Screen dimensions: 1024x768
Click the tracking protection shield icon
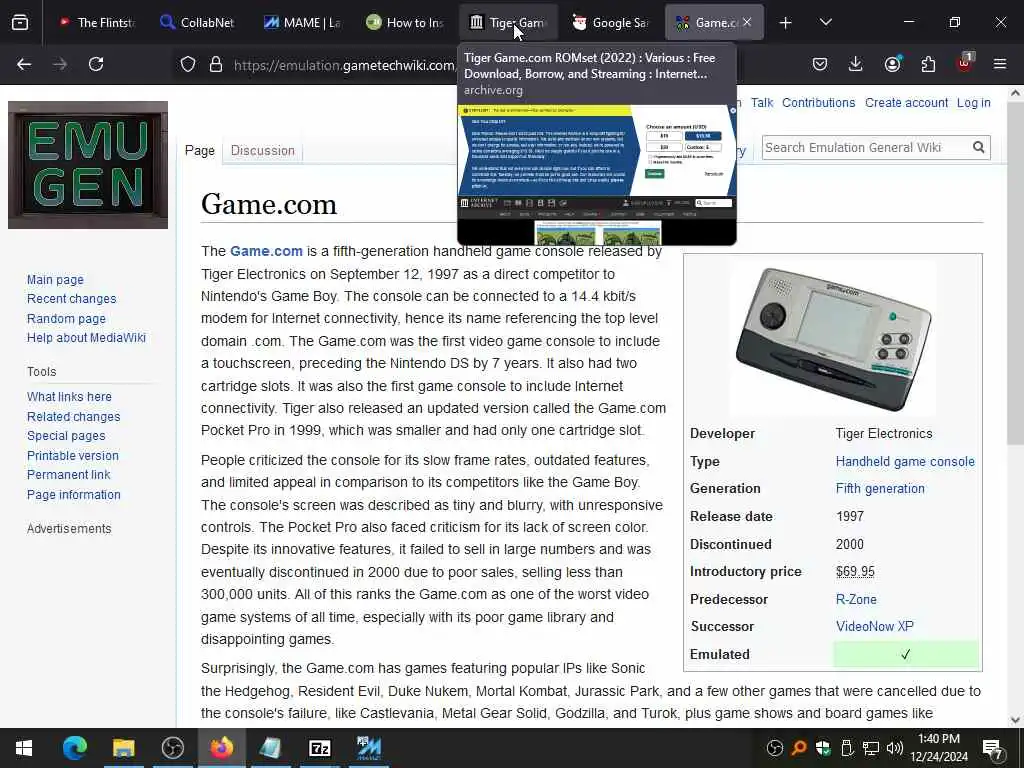coord(188,65)
